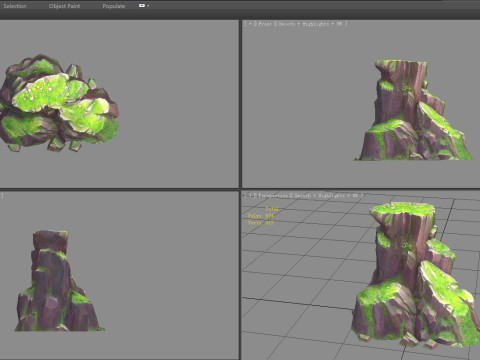Click the Polys count statistic in Perspective viewport
The width and height of the screenshot is (480, 360).
[x=261, y=216]
